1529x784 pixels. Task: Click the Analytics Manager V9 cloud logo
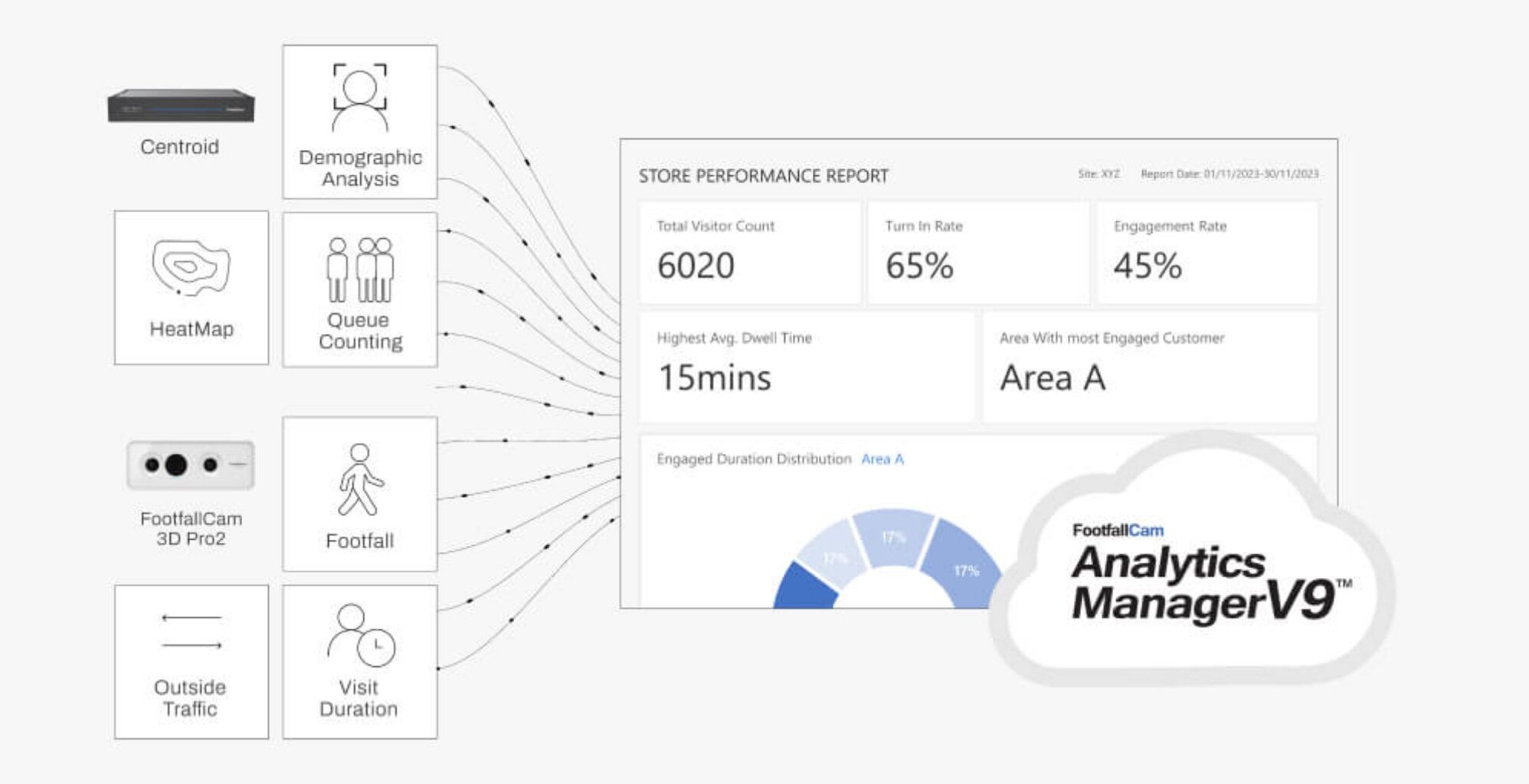pyautogui.click(x=1193, y=559)
